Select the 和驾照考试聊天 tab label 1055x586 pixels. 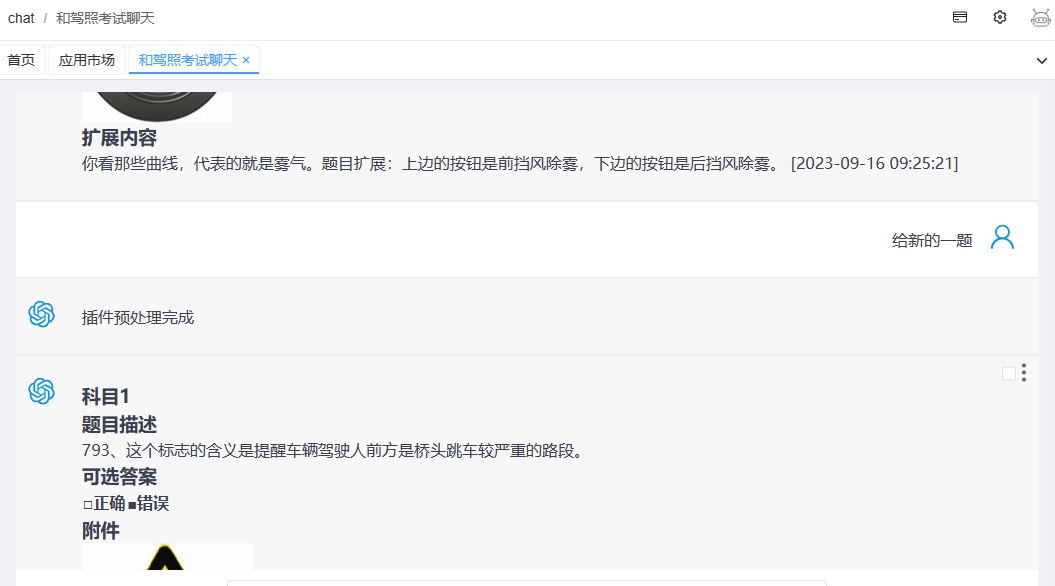(x=187, y=60)
